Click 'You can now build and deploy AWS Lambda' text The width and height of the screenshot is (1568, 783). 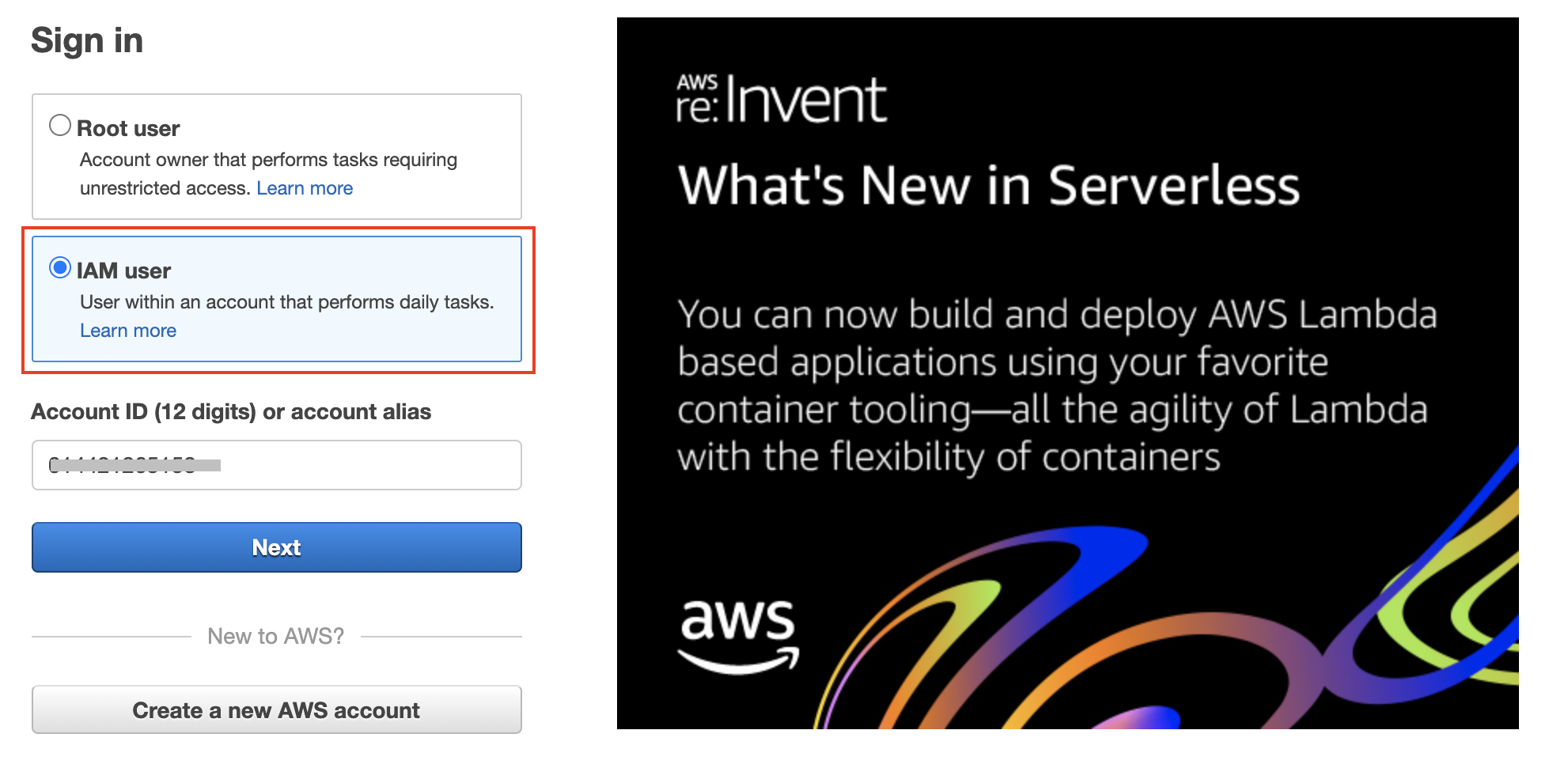click(1058, 315)
